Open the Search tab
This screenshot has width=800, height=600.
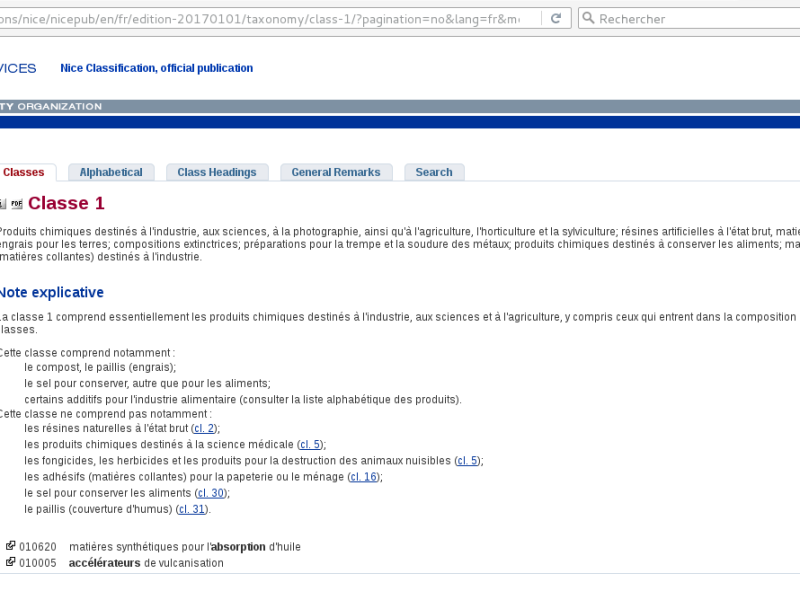pos(434,172)
